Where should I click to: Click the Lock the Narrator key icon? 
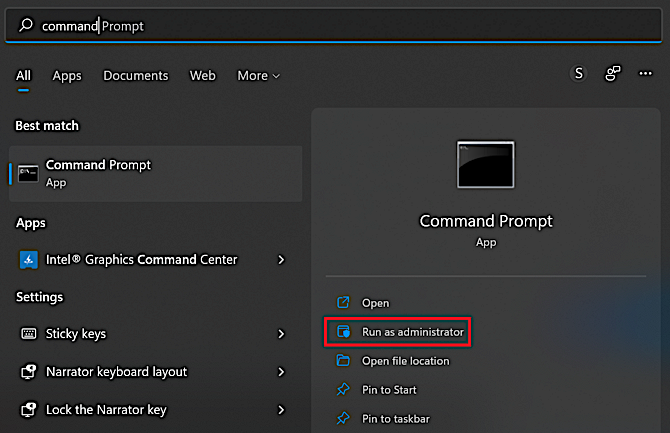pyautogui.click(x=28, y=410)
